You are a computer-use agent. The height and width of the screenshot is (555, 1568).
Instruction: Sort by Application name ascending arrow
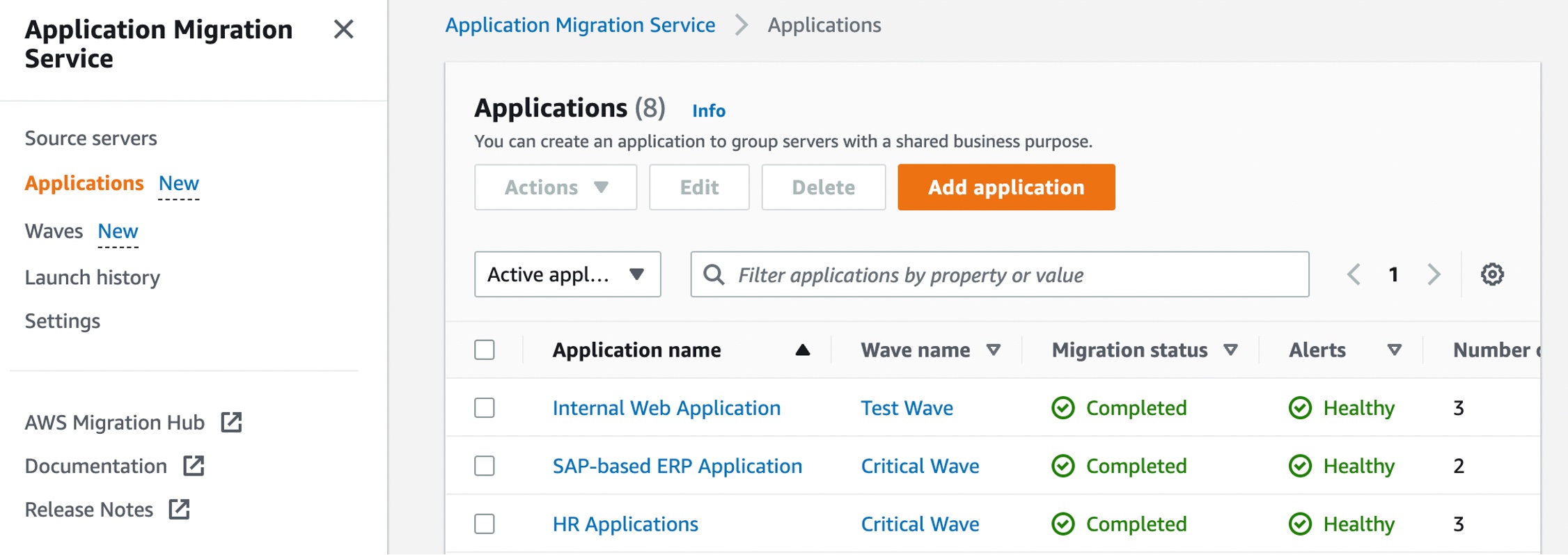[x=803, y=350]
